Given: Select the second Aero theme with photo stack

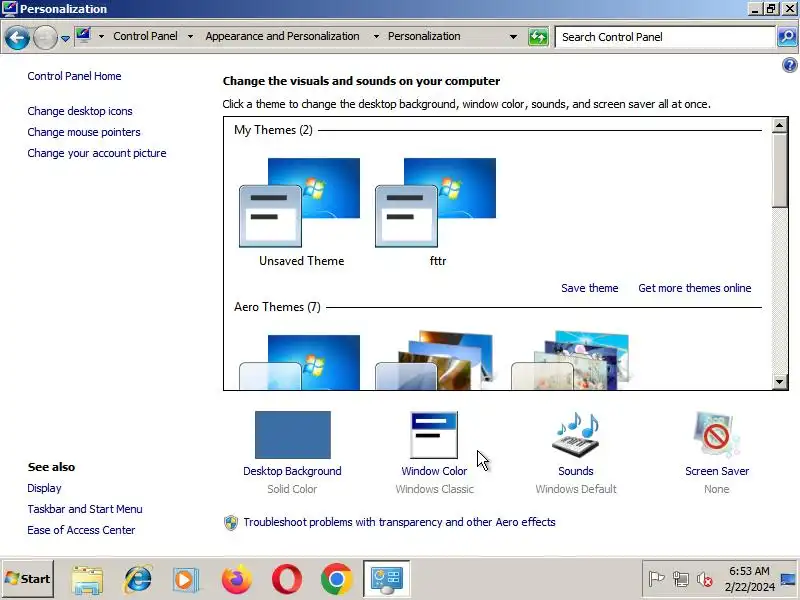Looking at the screenshot, I should (x=435, y=360).
